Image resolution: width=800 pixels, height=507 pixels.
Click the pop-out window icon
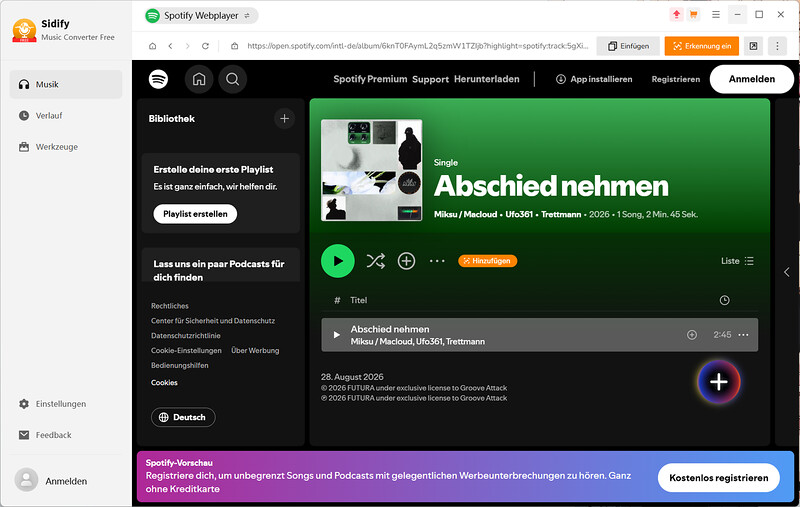pos(753,46)
